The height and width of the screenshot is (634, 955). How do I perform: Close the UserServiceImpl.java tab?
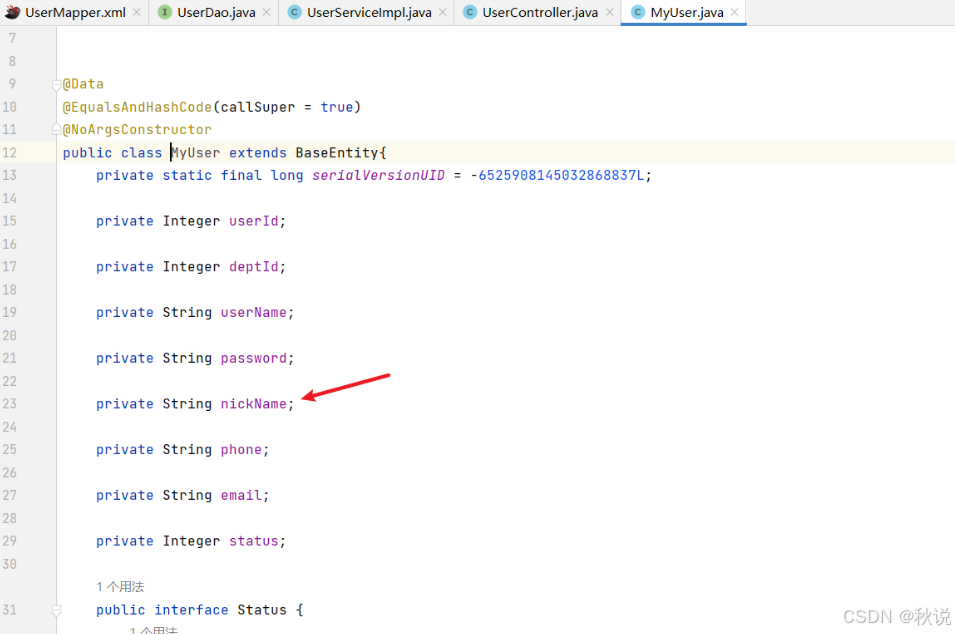[x=442, y=12]
